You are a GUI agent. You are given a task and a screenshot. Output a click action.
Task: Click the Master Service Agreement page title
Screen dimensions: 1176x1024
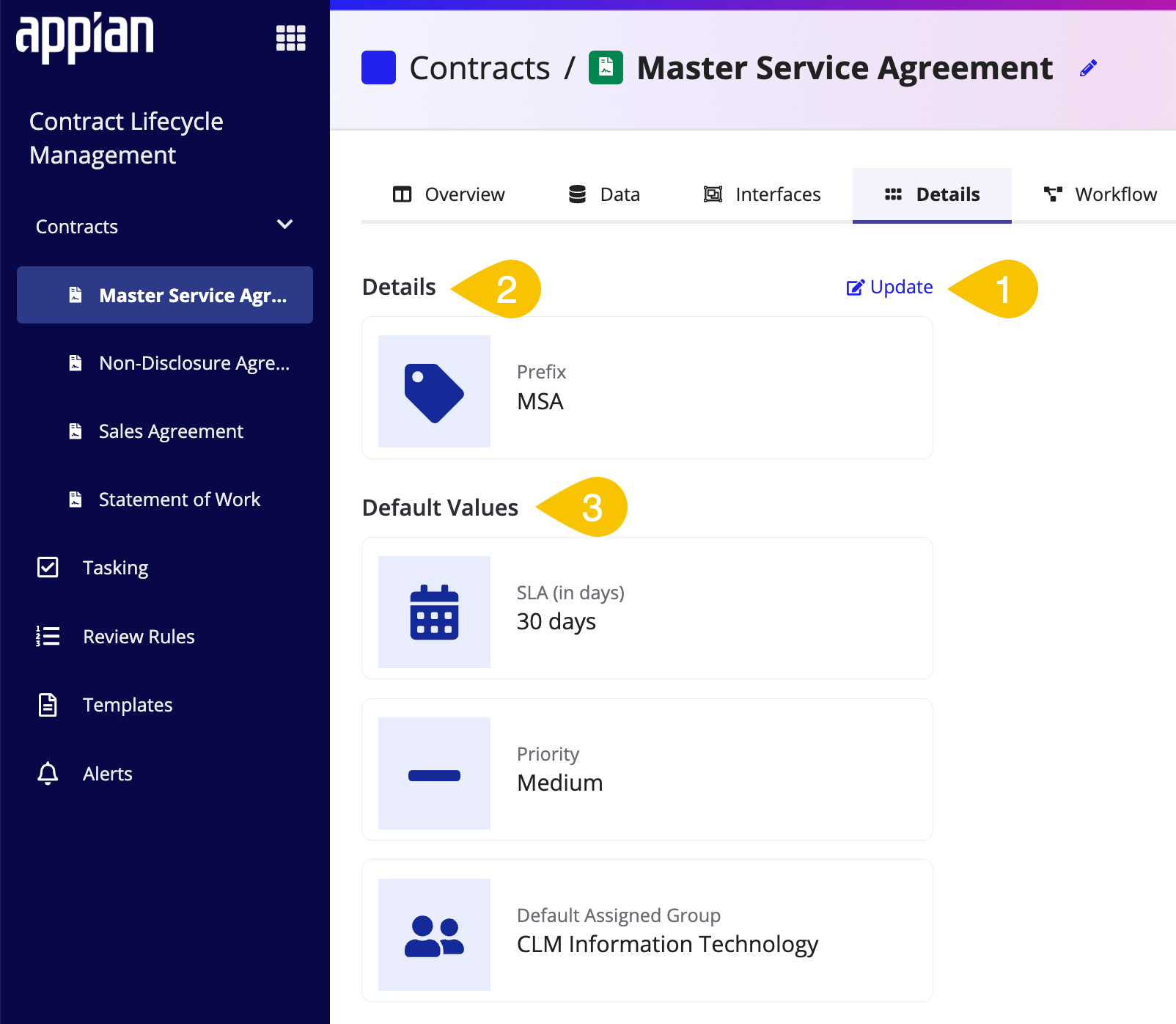845,68
